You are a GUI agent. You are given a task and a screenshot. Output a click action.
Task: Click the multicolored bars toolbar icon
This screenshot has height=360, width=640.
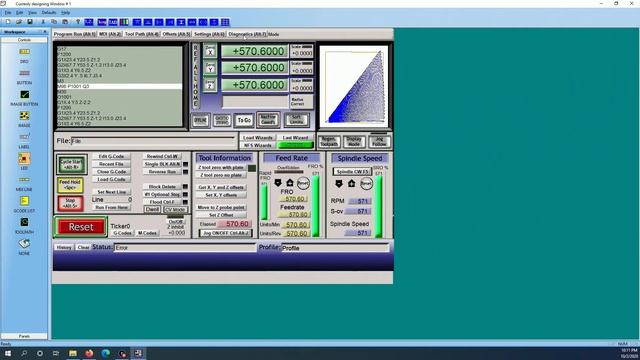124,22
